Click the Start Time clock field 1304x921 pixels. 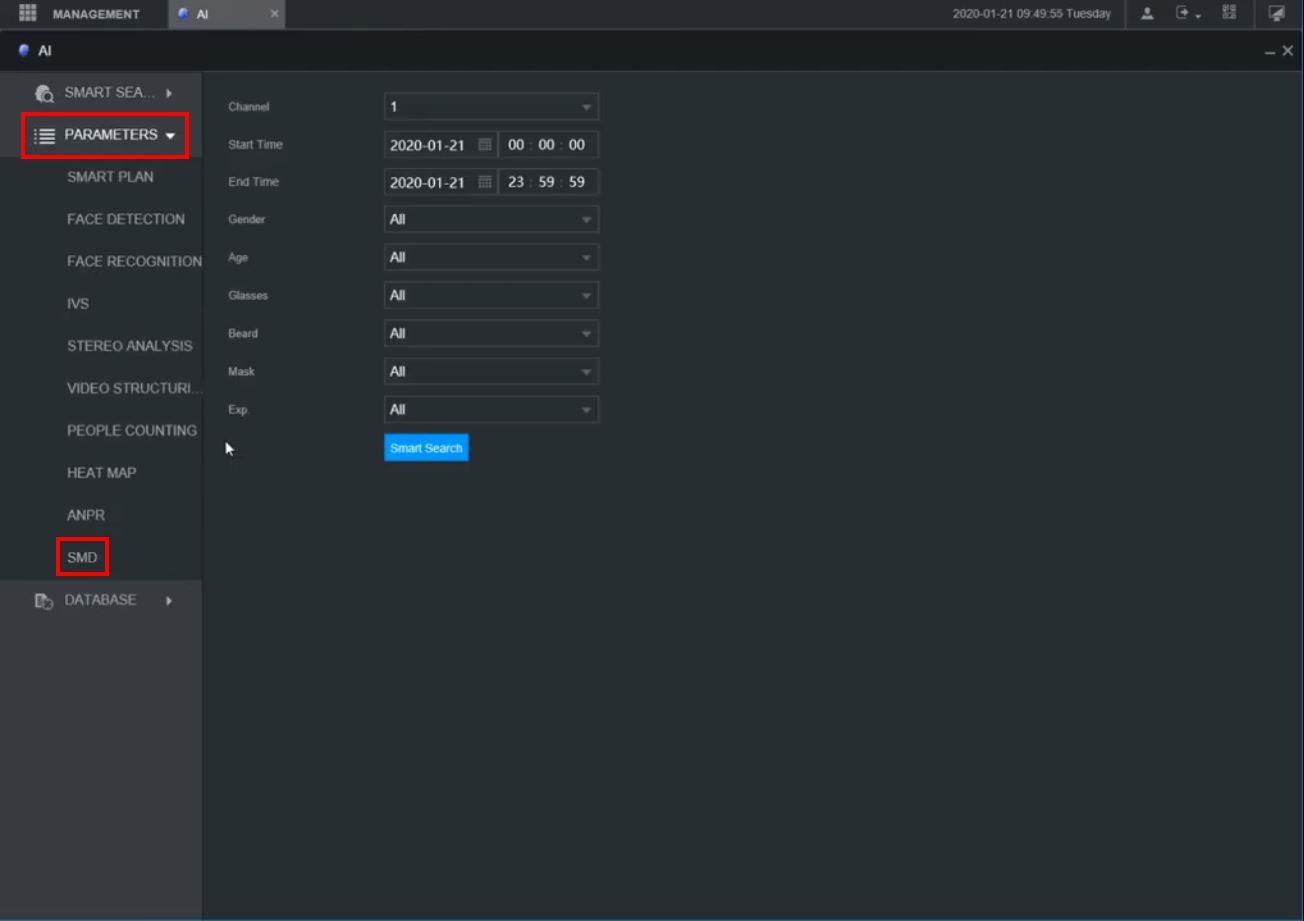pyautogui.click(x=548, y=145)
